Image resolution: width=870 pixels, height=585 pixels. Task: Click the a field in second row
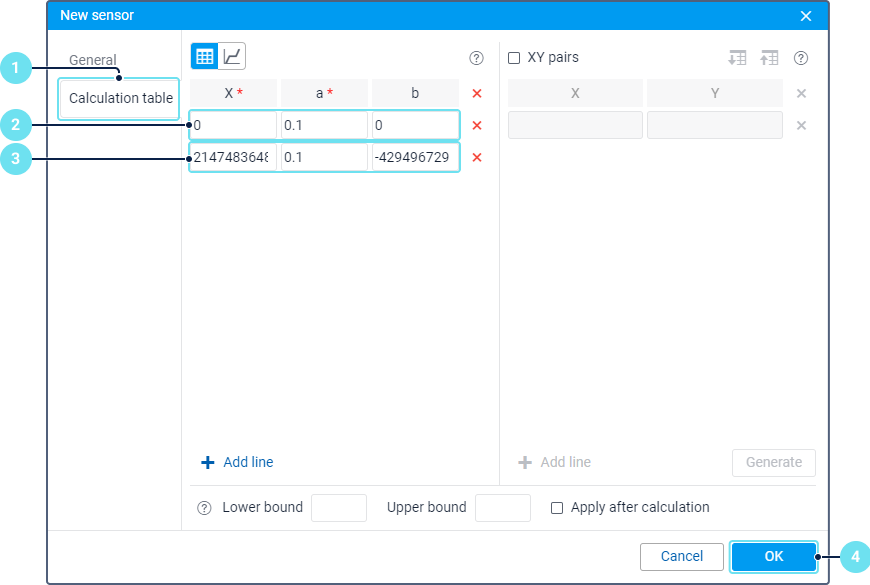point(325,158)
